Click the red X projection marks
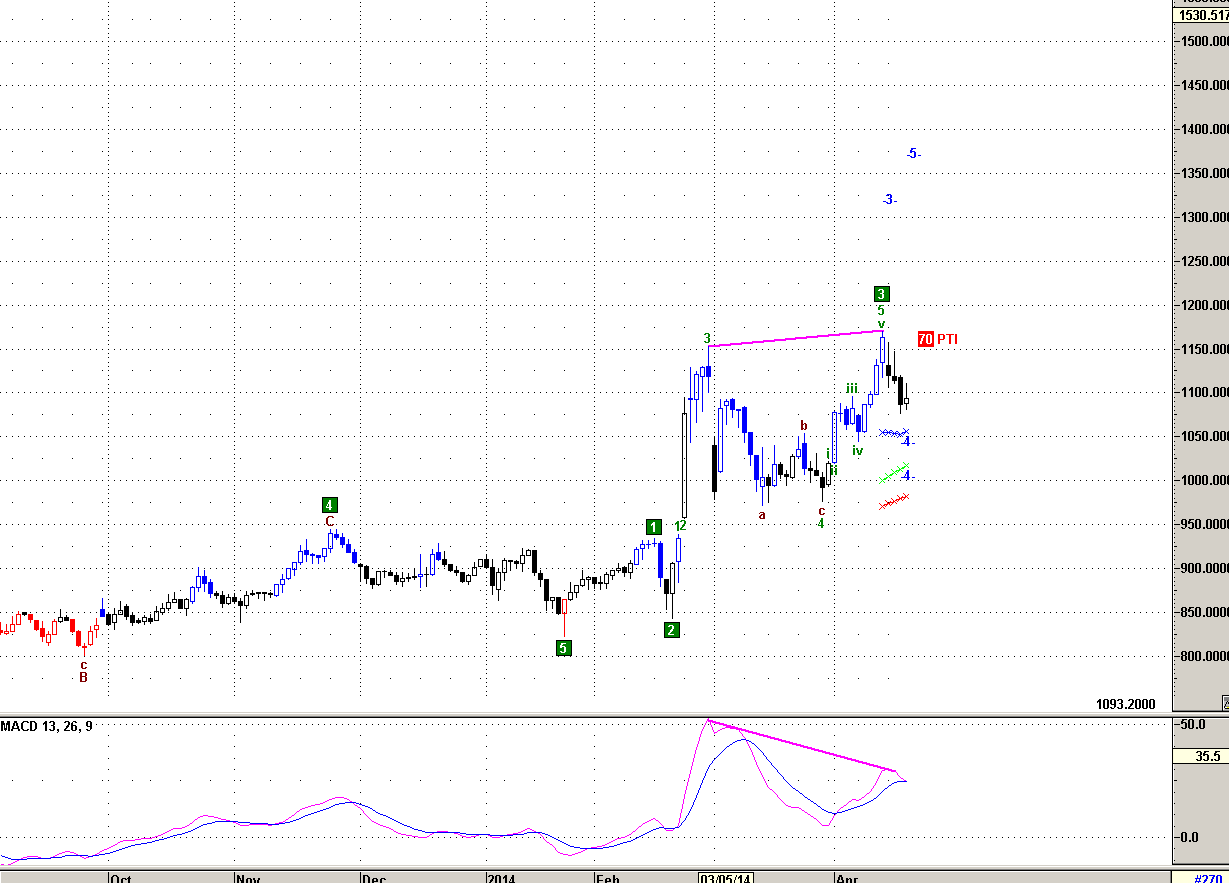The image size is (1229, 883). click(893, 501)
